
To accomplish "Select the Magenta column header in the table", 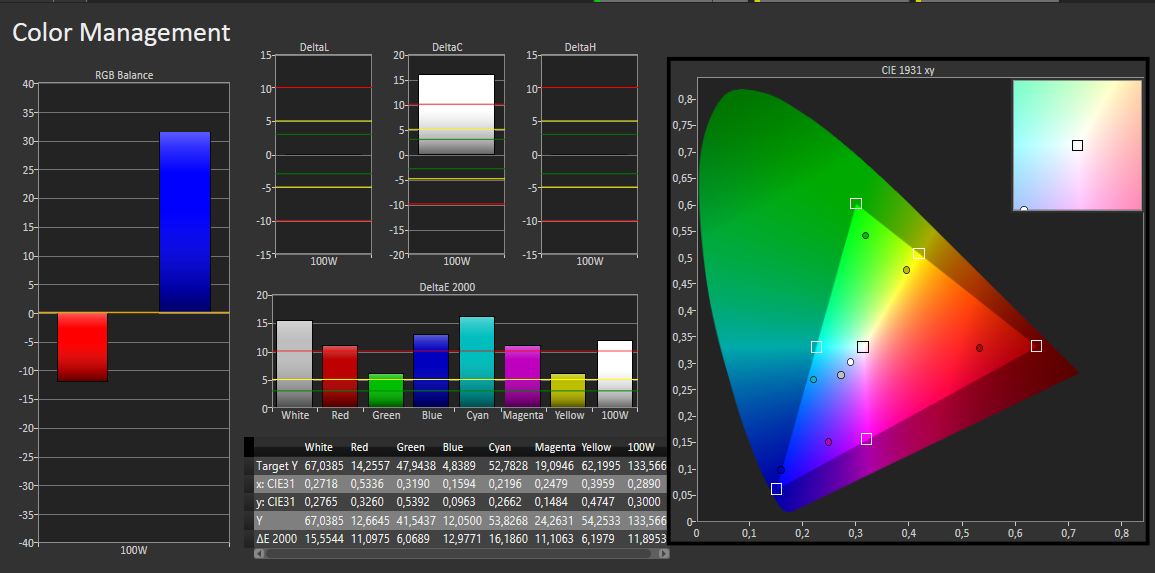I will (555, 447).
